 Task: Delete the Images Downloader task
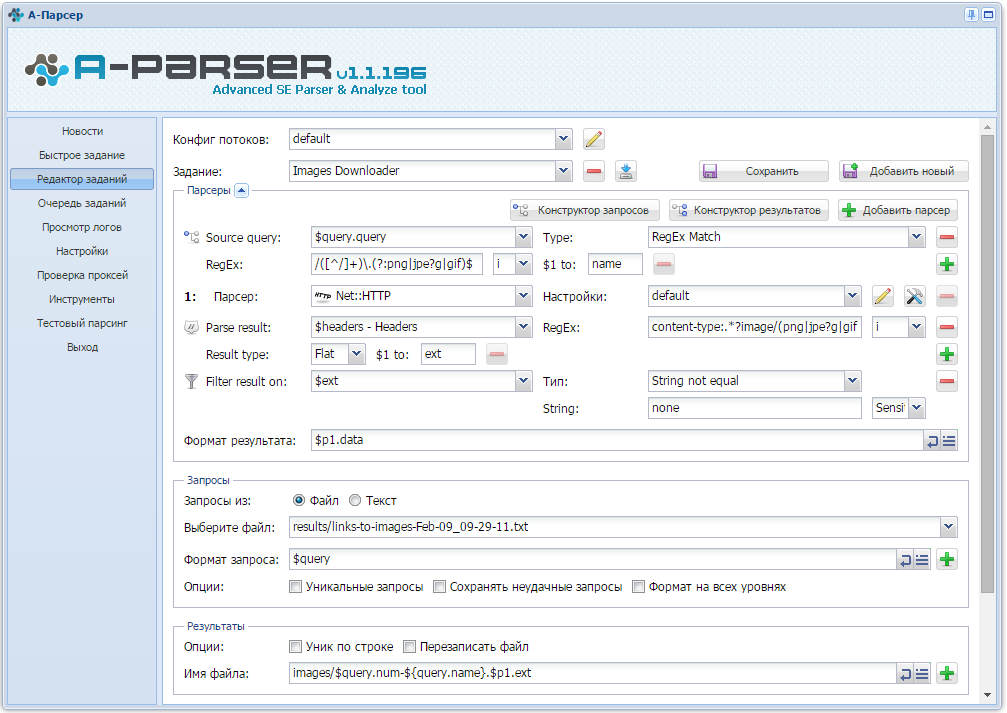(x=594, y=171)
